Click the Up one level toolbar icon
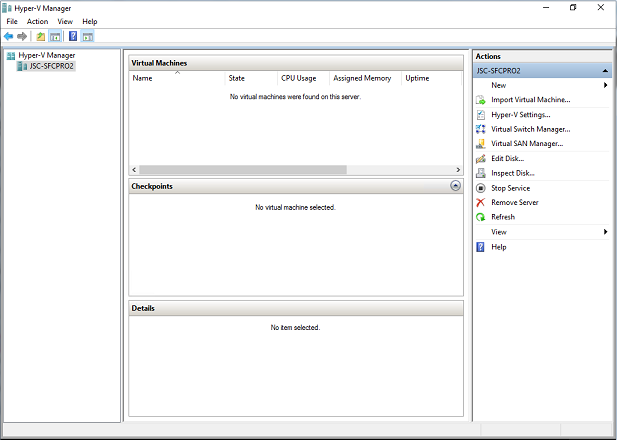617x440 pixels. 40,37
